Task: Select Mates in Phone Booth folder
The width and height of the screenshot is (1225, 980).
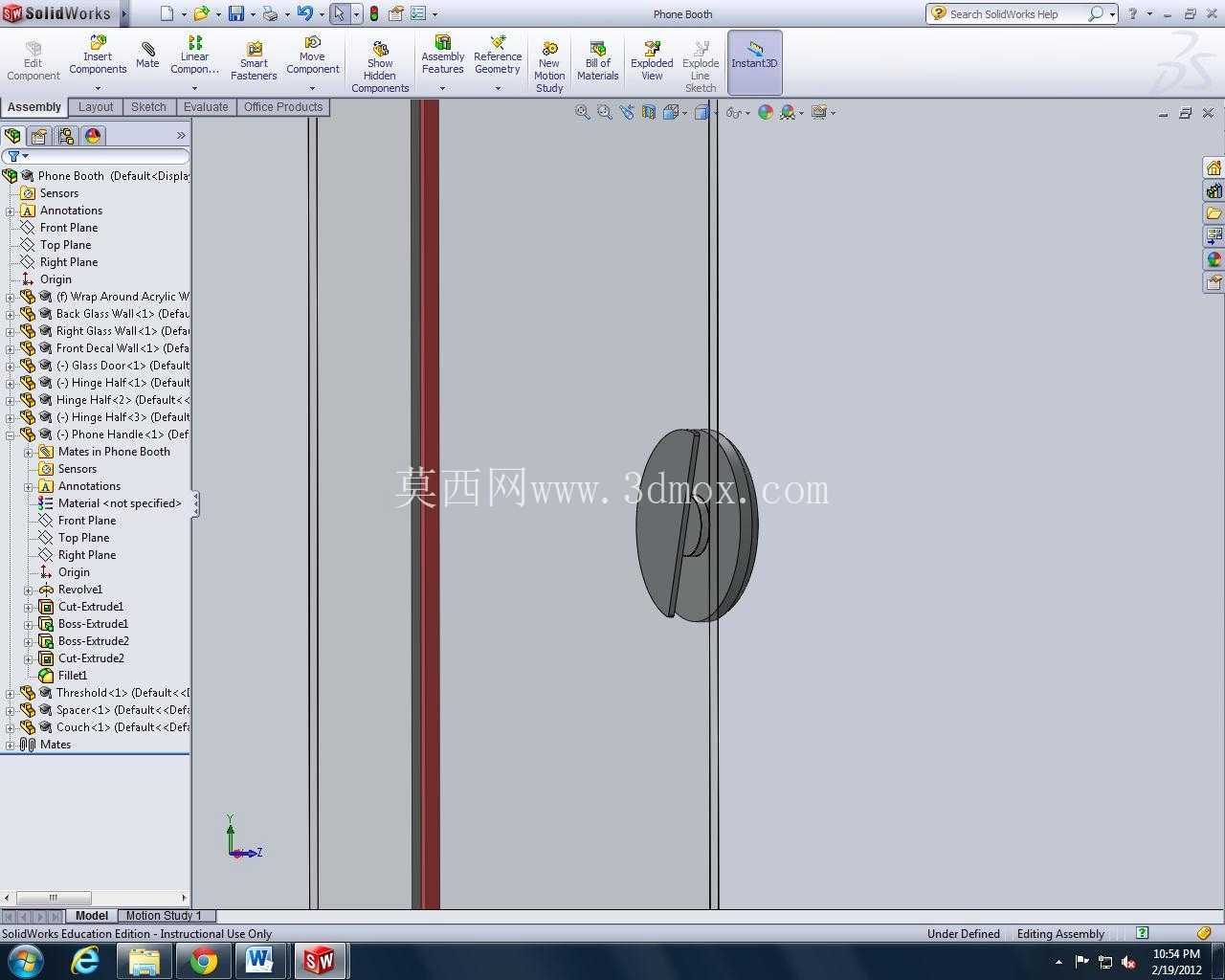Action: [x=114, y=452]
